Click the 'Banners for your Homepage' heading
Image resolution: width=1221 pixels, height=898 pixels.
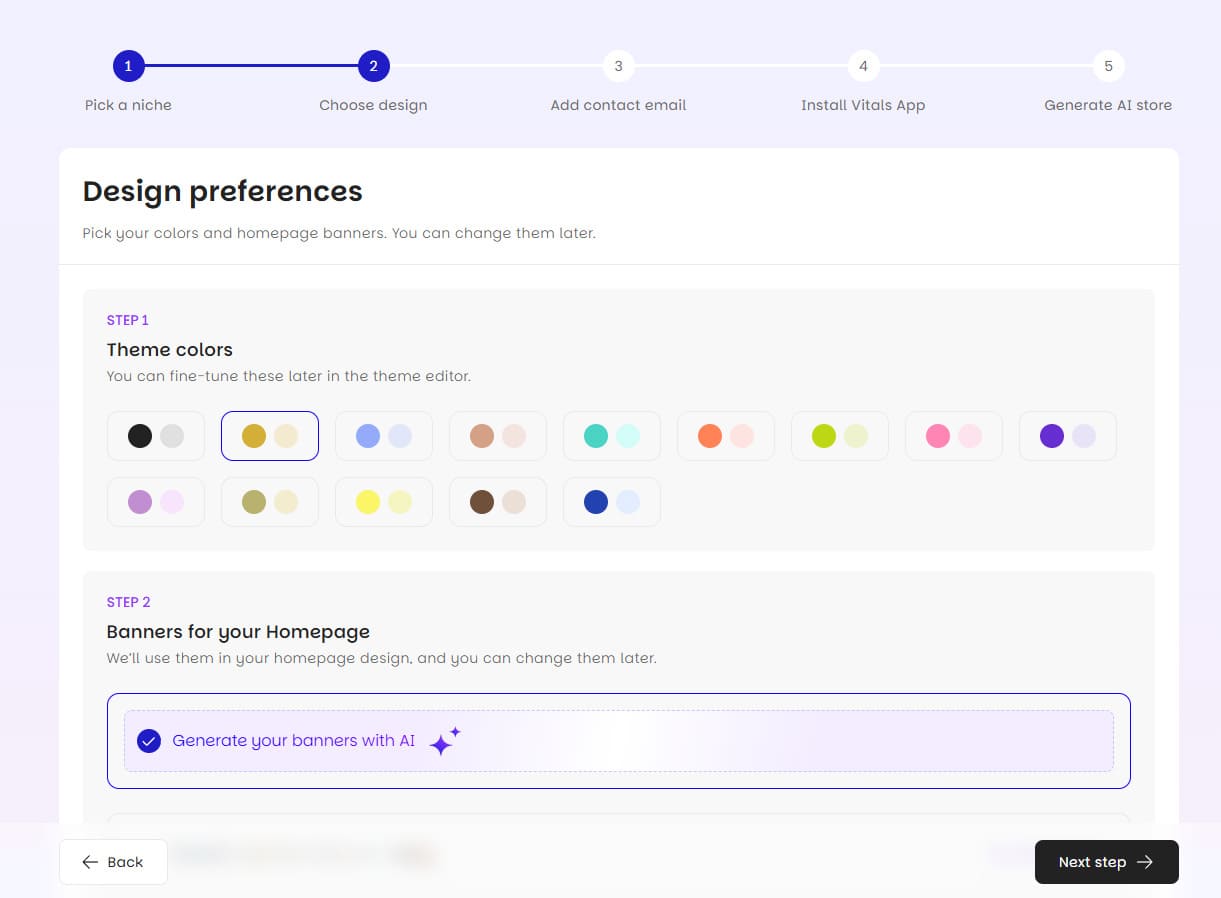click(x=238, y=632)
